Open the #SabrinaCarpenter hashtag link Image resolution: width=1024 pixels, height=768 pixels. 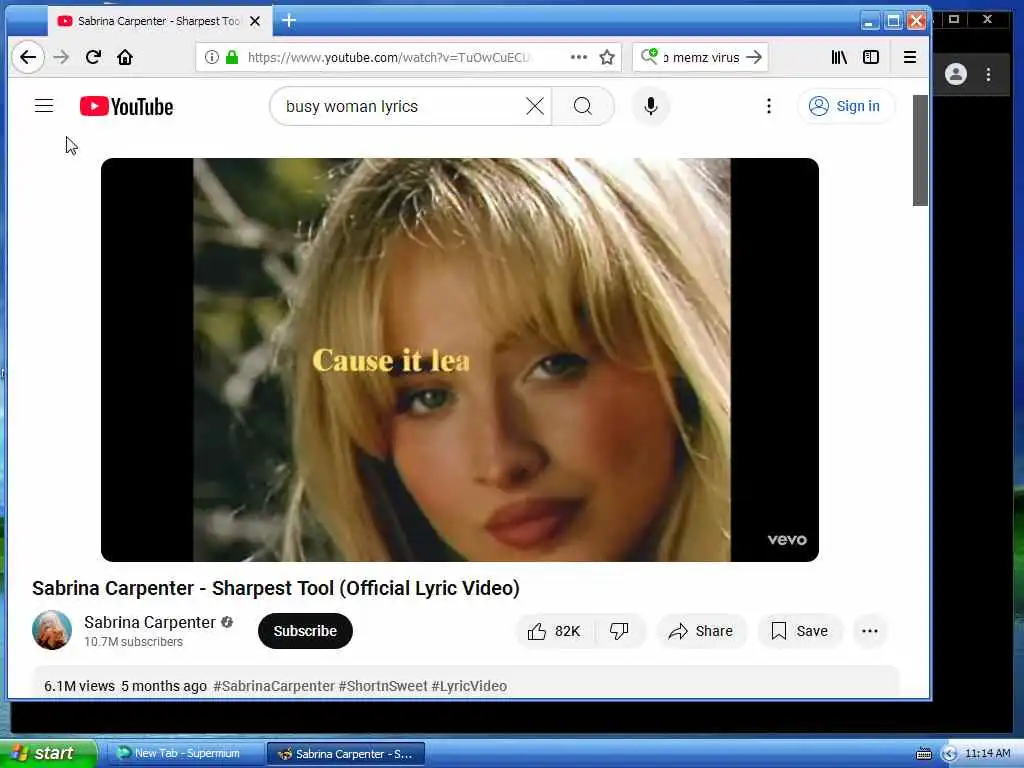click(x=274, y=686)
